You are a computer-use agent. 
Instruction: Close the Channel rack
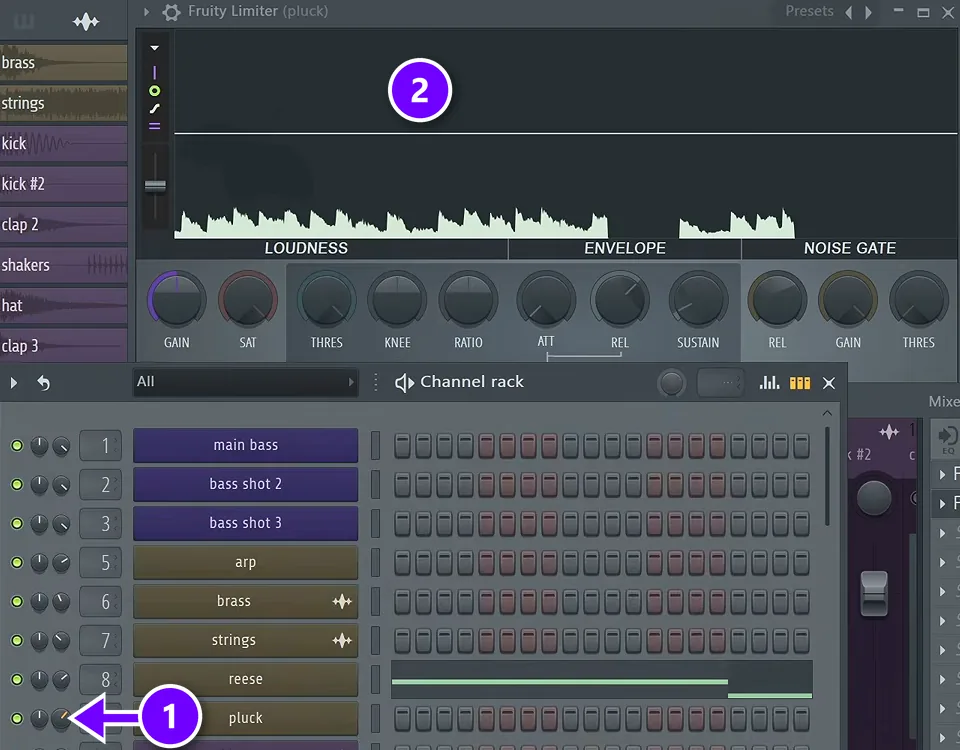pos(828,383)
